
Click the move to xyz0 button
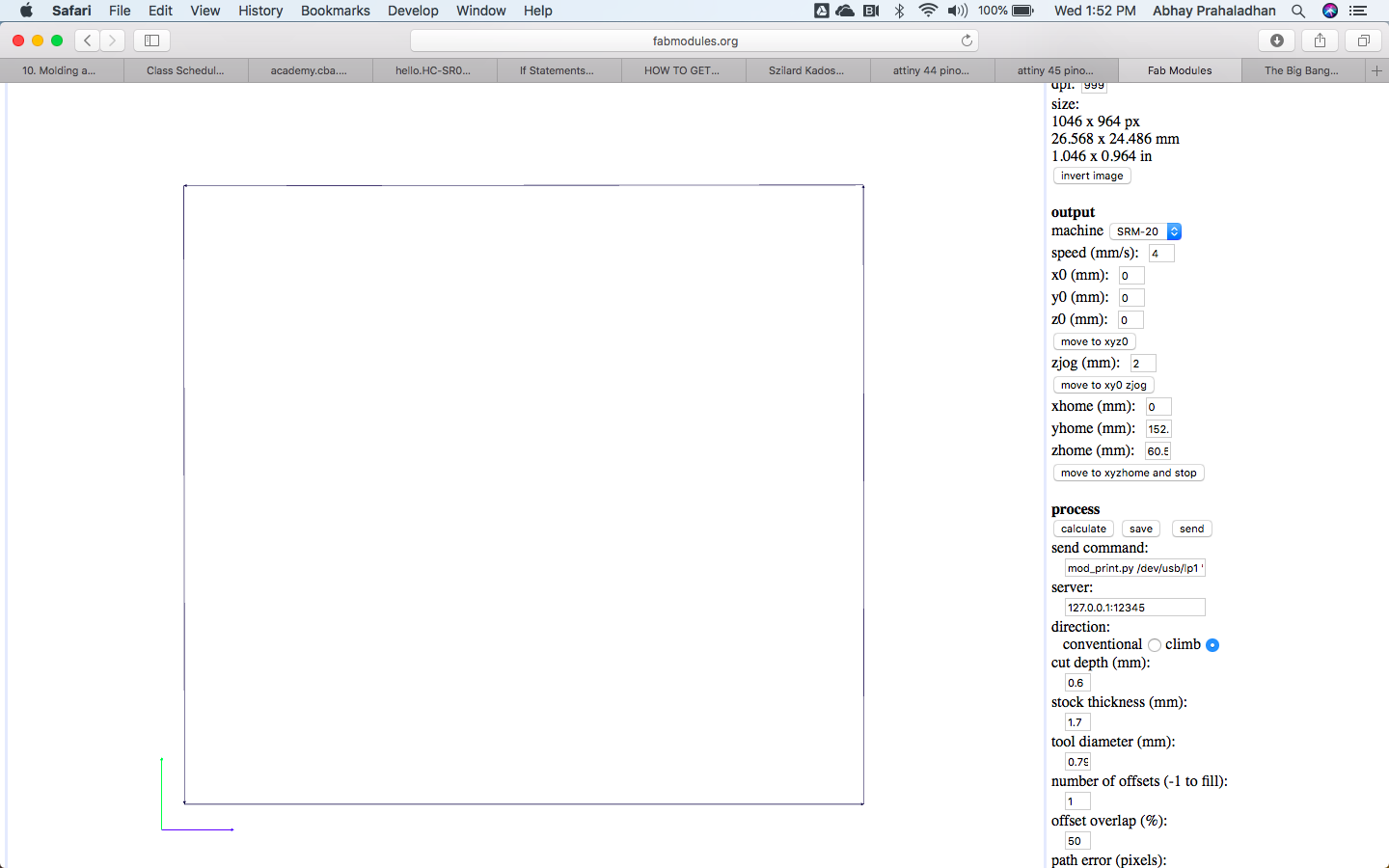pyautogui.click(x=1094, y=341)
